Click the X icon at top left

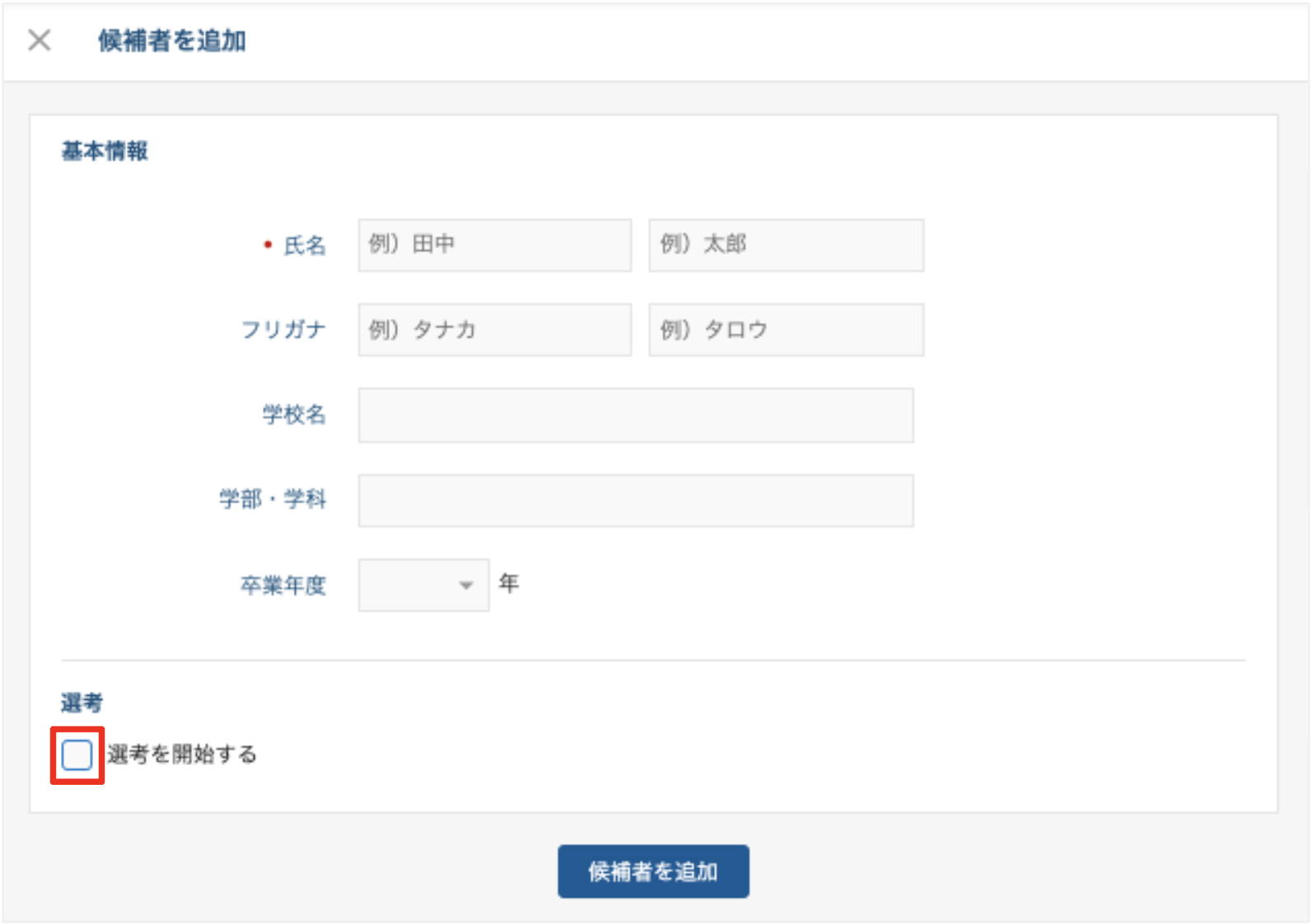coord(39,40)
